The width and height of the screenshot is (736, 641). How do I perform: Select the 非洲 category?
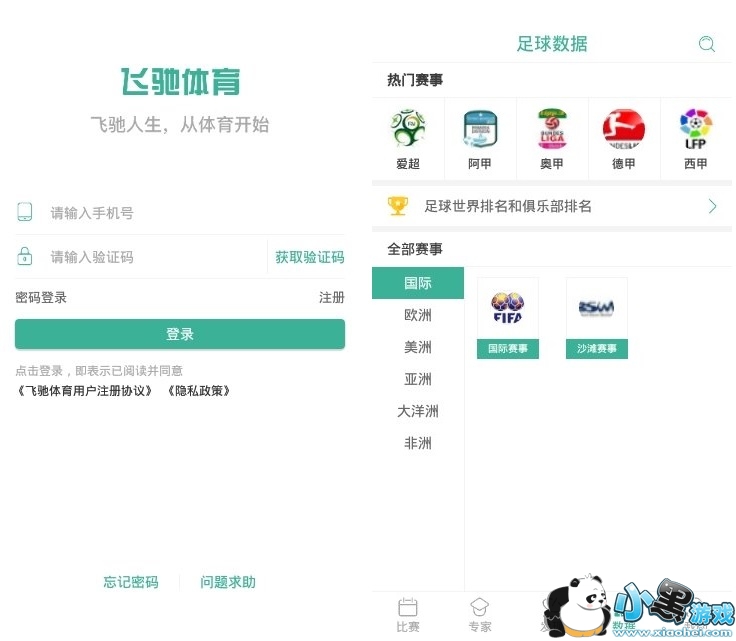pos(418,443)
